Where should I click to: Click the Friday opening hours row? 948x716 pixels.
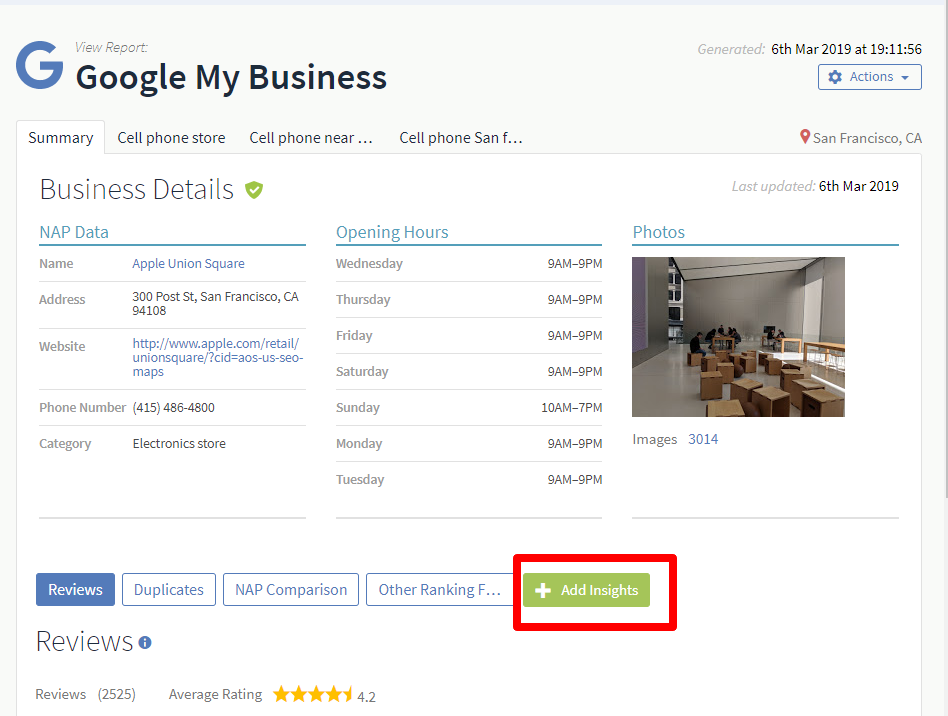[469, 336]
